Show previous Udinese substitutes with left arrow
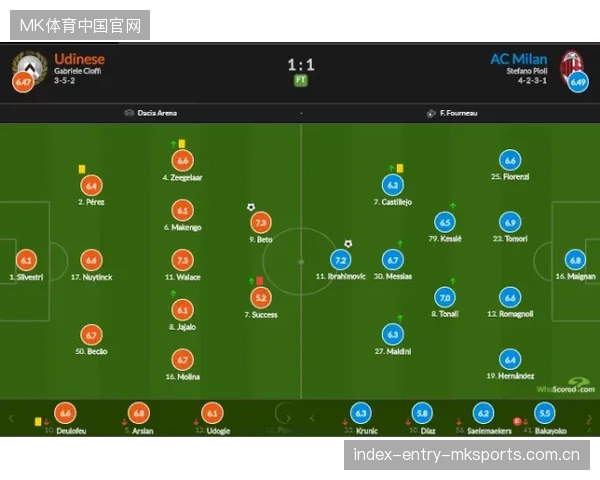 pos(11,418)
